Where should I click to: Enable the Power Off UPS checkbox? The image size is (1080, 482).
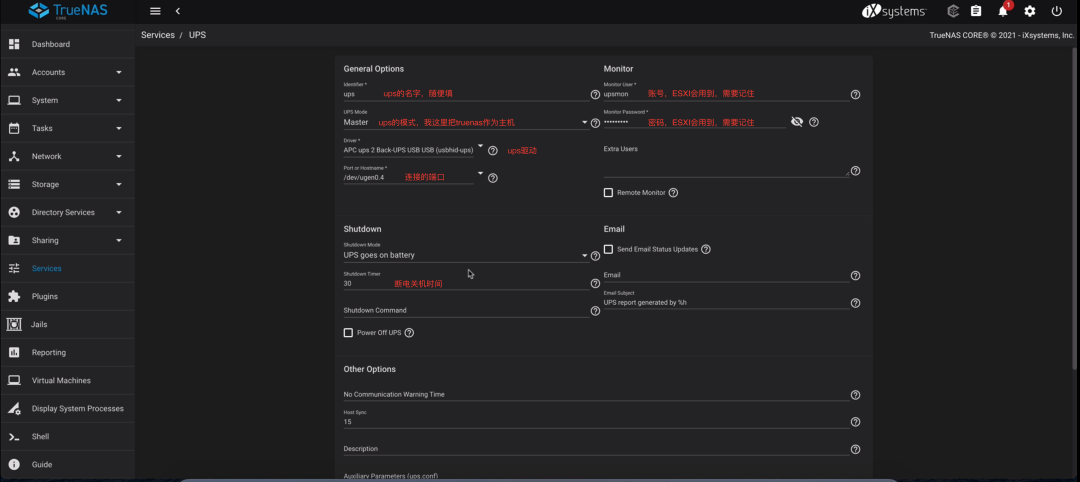tap(348, 333)
